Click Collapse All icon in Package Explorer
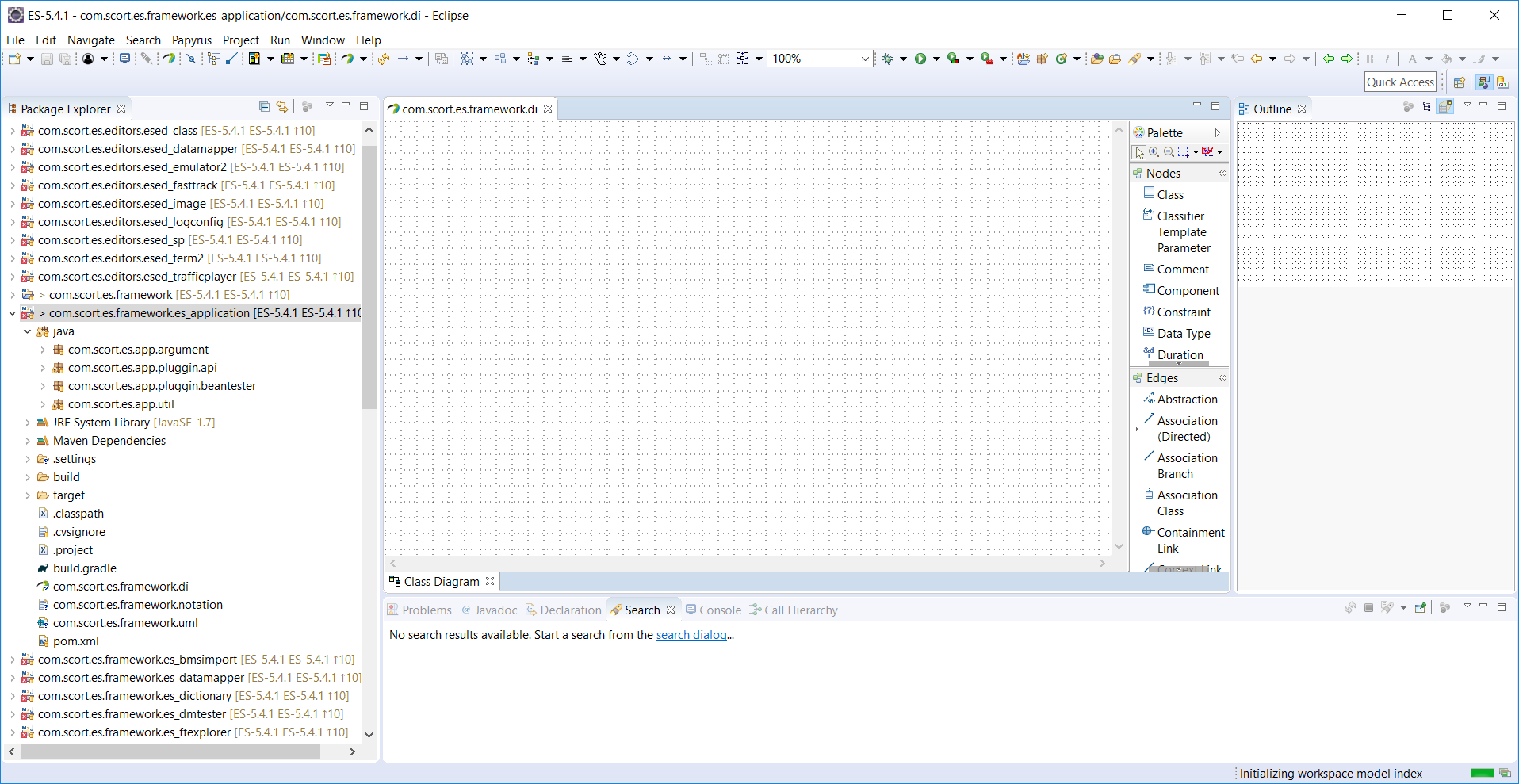This screenshot has height=784, width=1519. pos(264,107)
